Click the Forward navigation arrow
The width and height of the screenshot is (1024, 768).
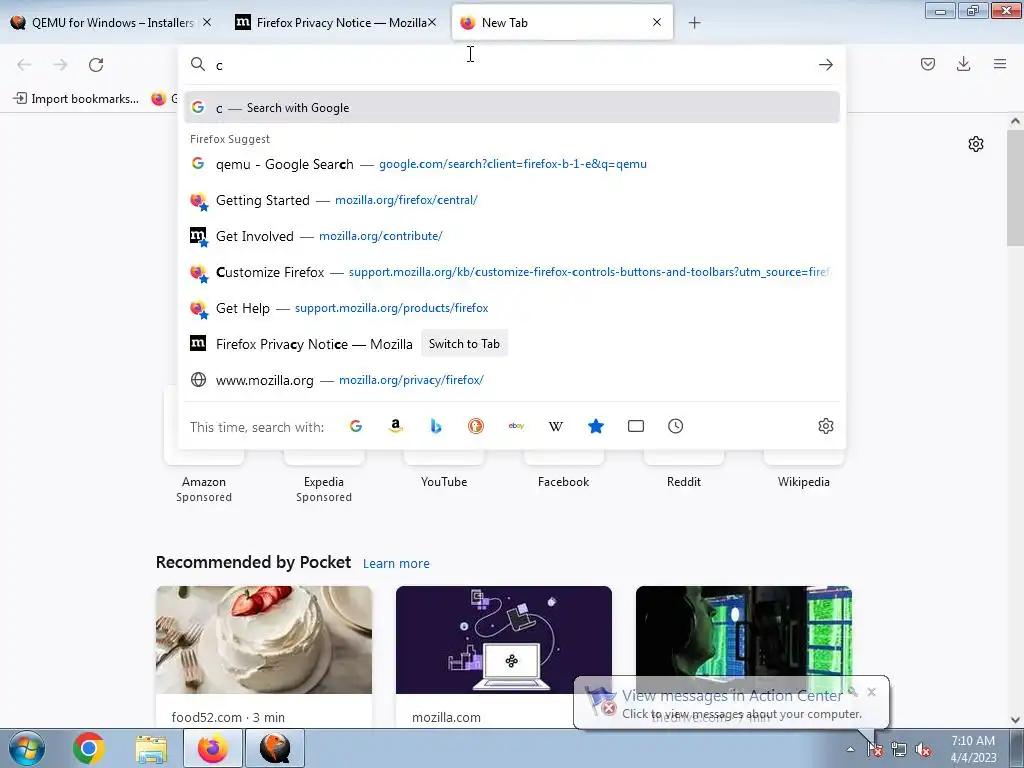pos(60,65)
